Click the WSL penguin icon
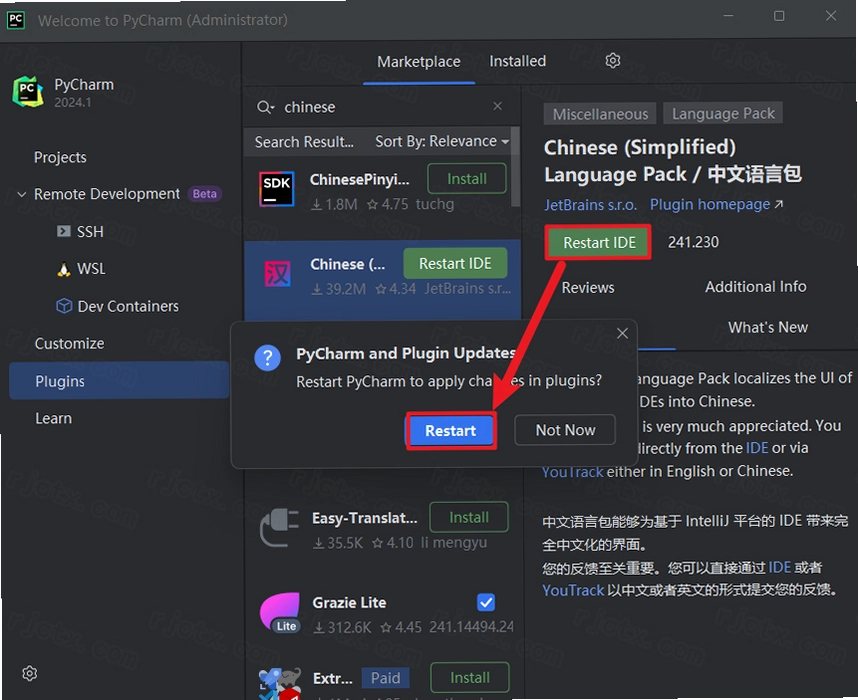This screenshot has width=858, height=700. pos(64,269)
